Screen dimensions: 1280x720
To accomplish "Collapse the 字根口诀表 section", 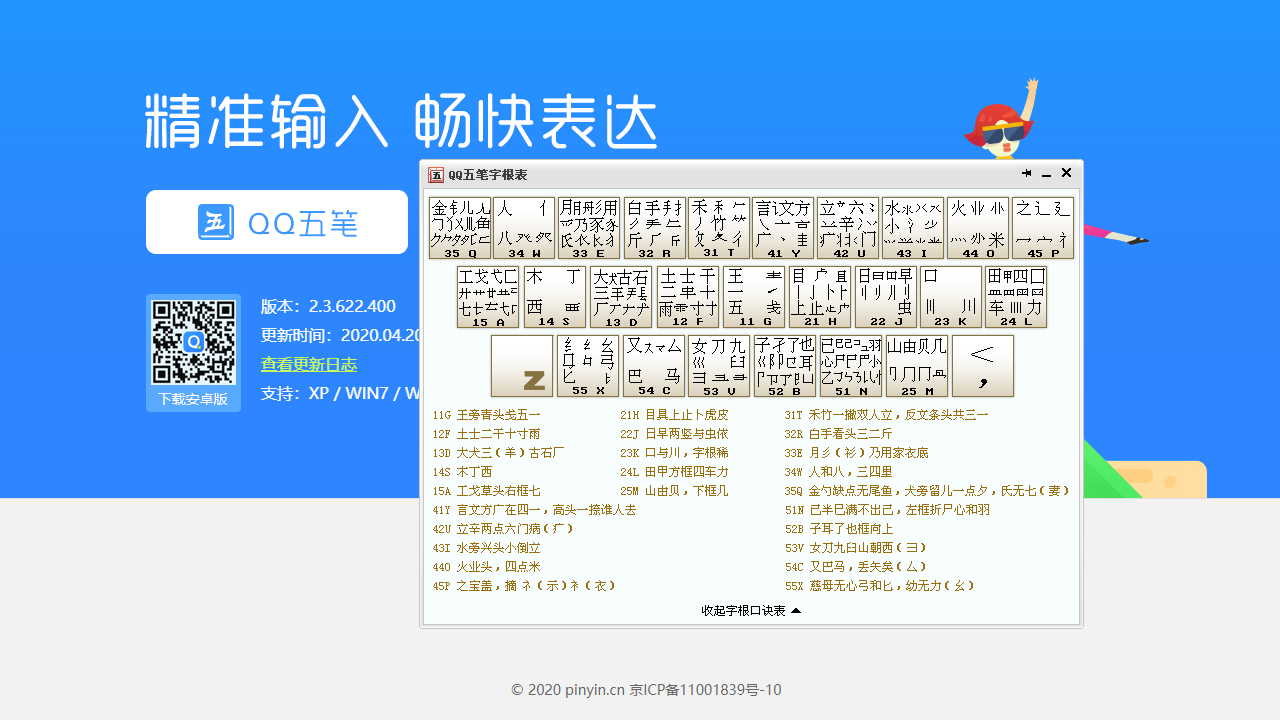I will coord(751,609).
